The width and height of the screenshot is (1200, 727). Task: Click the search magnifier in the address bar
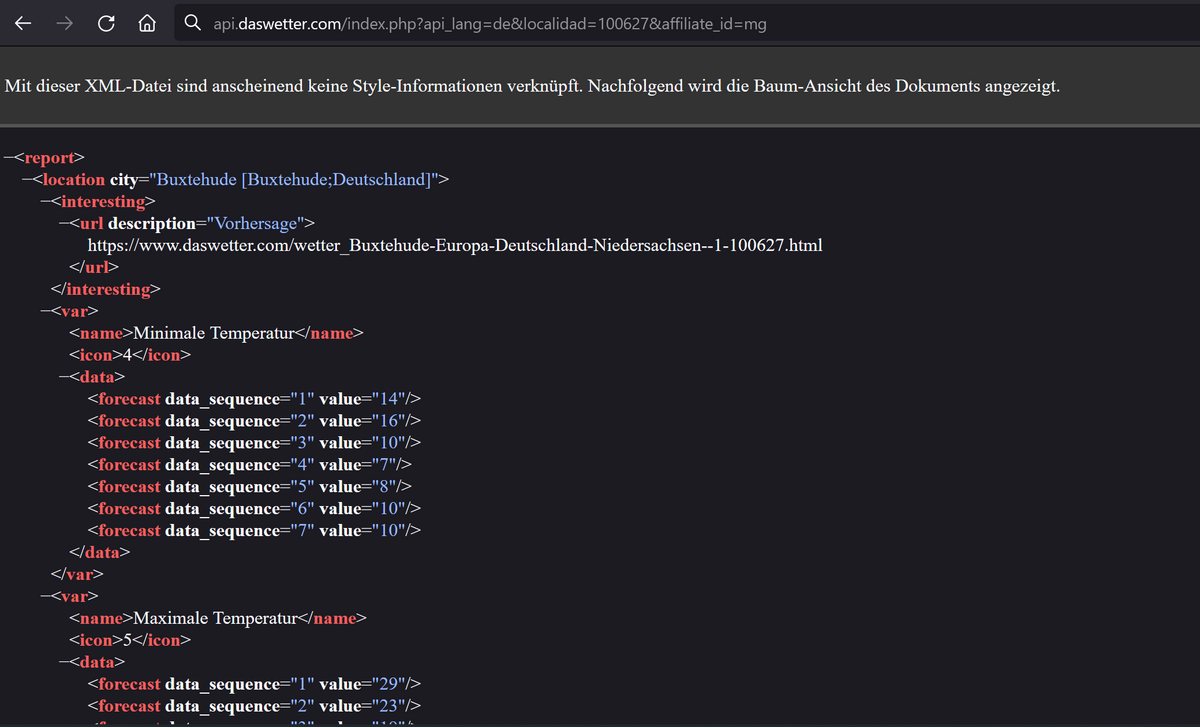[193, 24]
